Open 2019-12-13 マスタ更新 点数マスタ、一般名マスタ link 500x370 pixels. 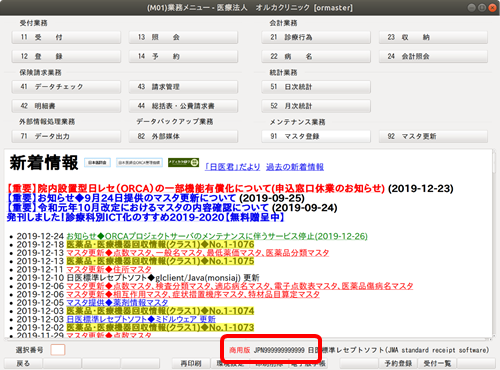coord(198,253)
